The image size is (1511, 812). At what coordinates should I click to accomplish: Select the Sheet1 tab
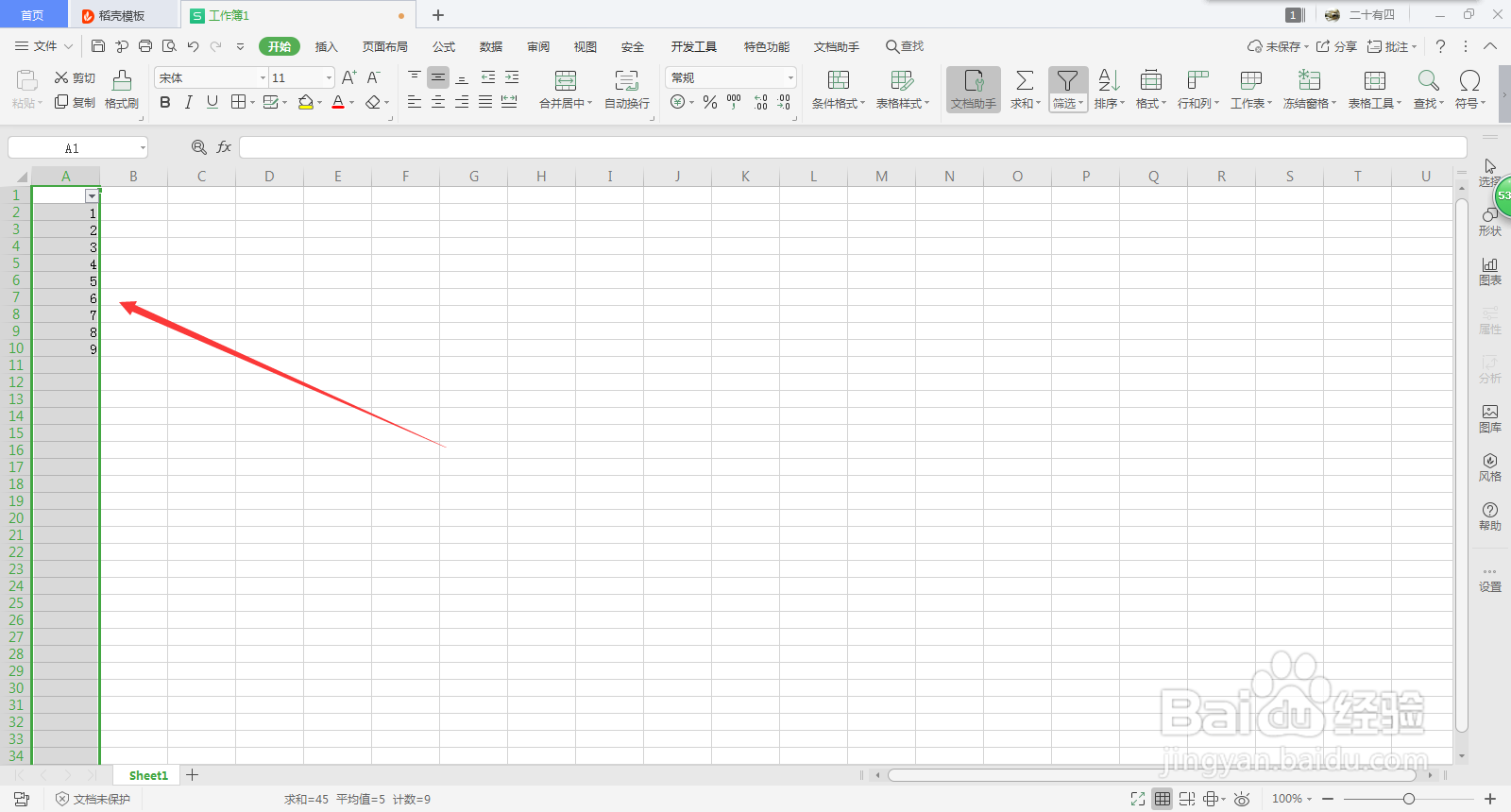pos(148,775)
